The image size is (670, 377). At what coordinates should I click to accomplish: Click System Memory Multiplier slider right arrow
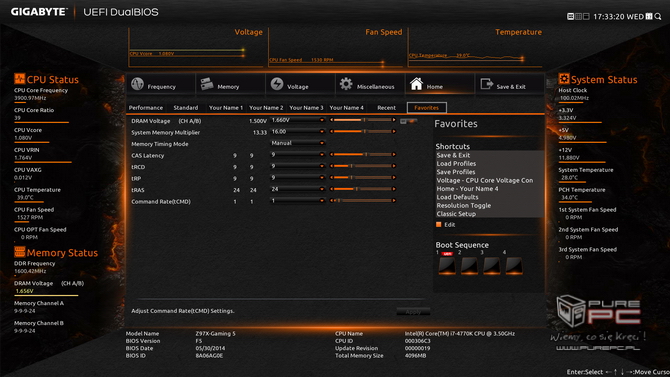click(x=394, y=132)
